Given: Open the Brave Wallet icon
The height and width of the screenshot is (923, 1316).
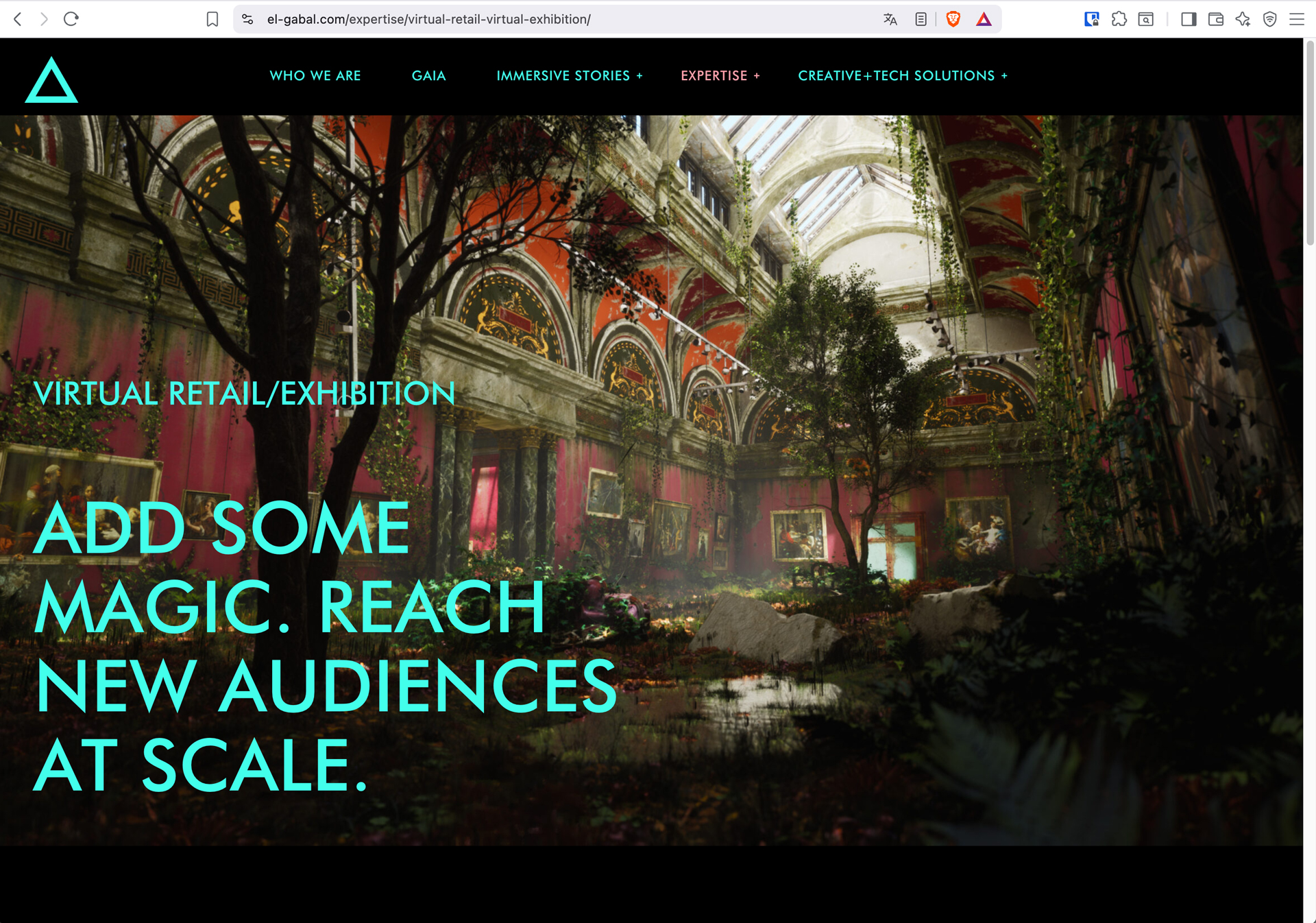Looking at the screenshot, I should (x=1215, y=19).
